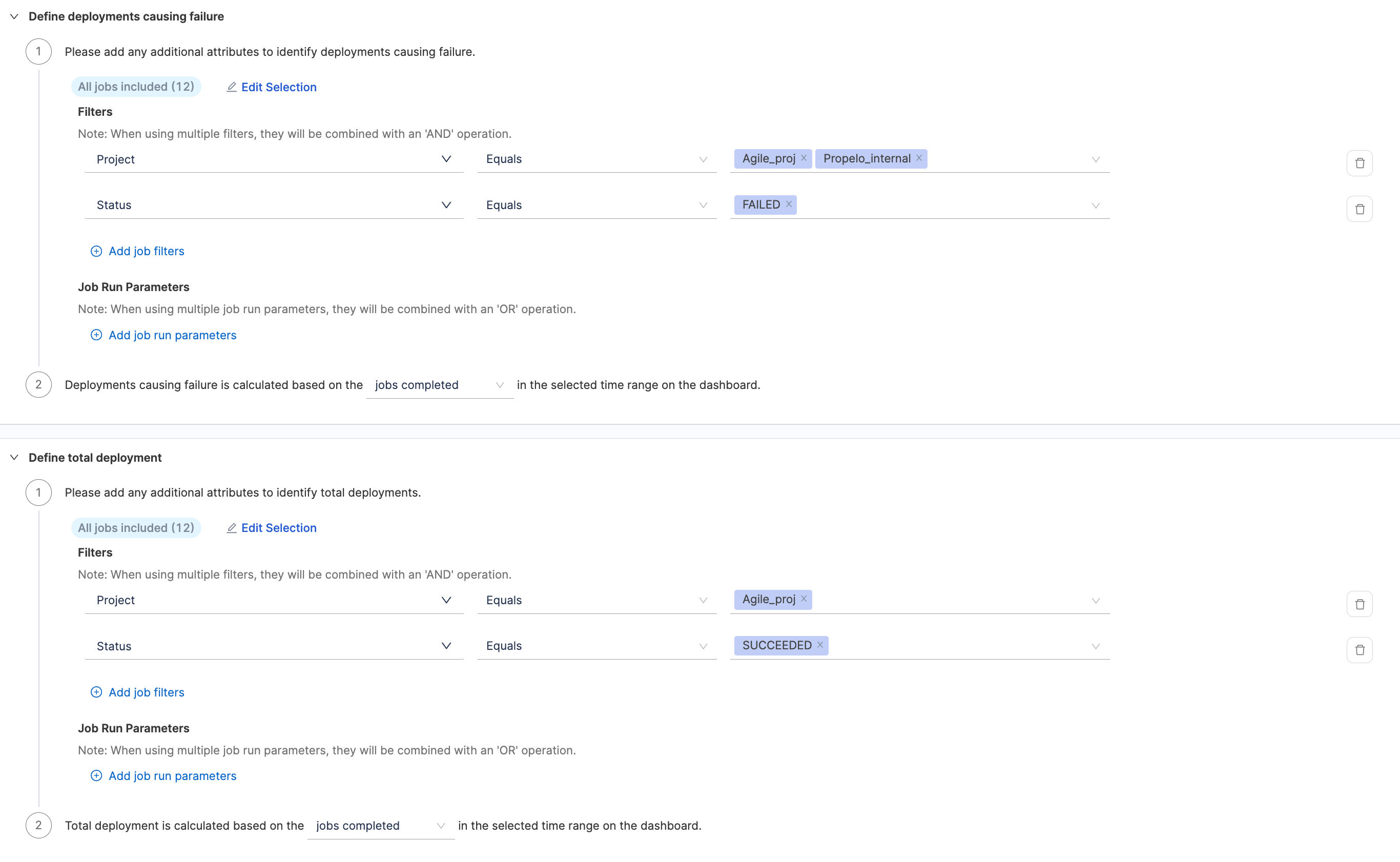Image resolution: width=1400 pixels, height=862 pixels.
Task: Remove the Propelo_internal tag
Action: click(919, 158)
